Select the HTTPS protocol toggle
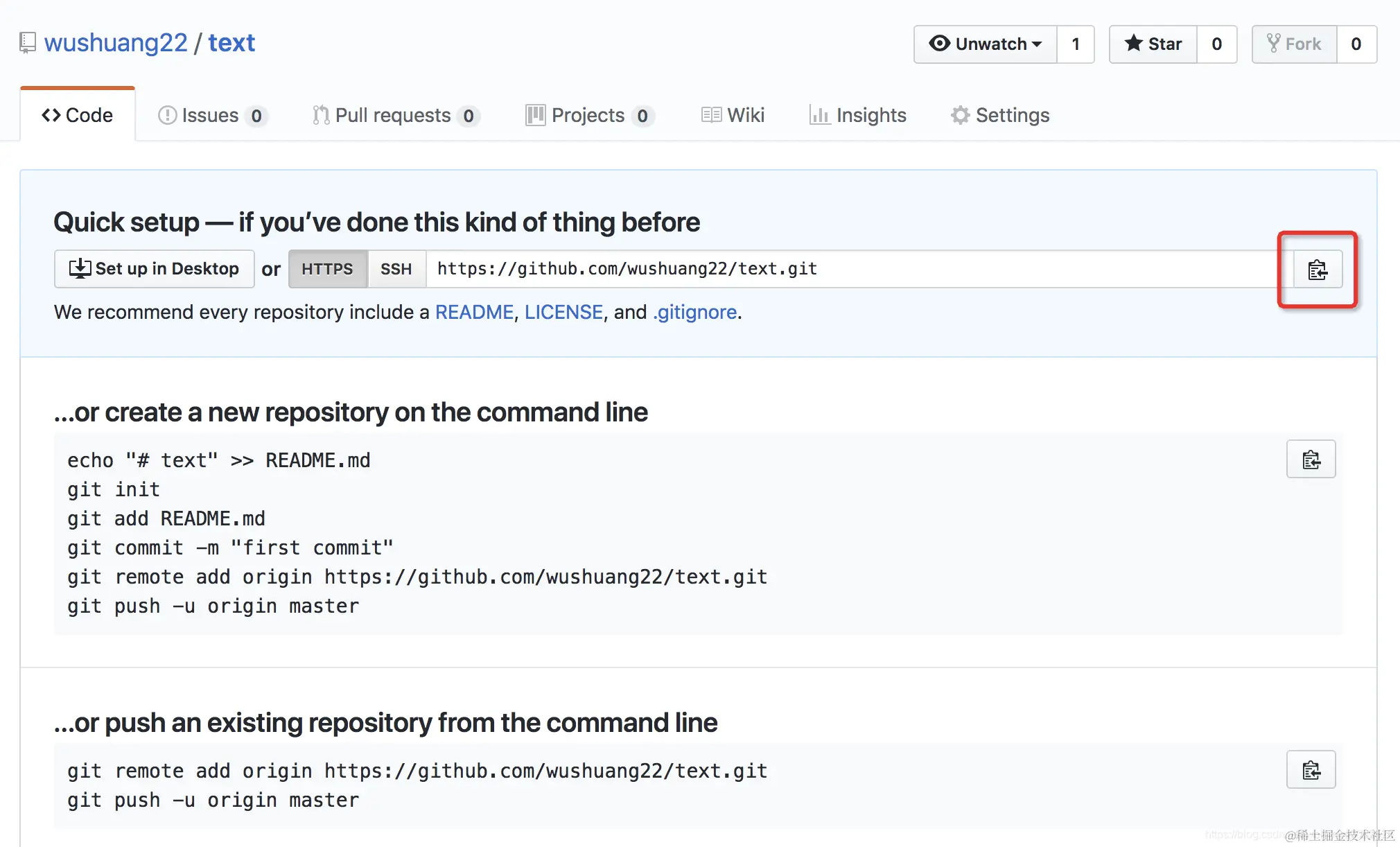This screenshot has width=1400, height=847. [327, 269]
